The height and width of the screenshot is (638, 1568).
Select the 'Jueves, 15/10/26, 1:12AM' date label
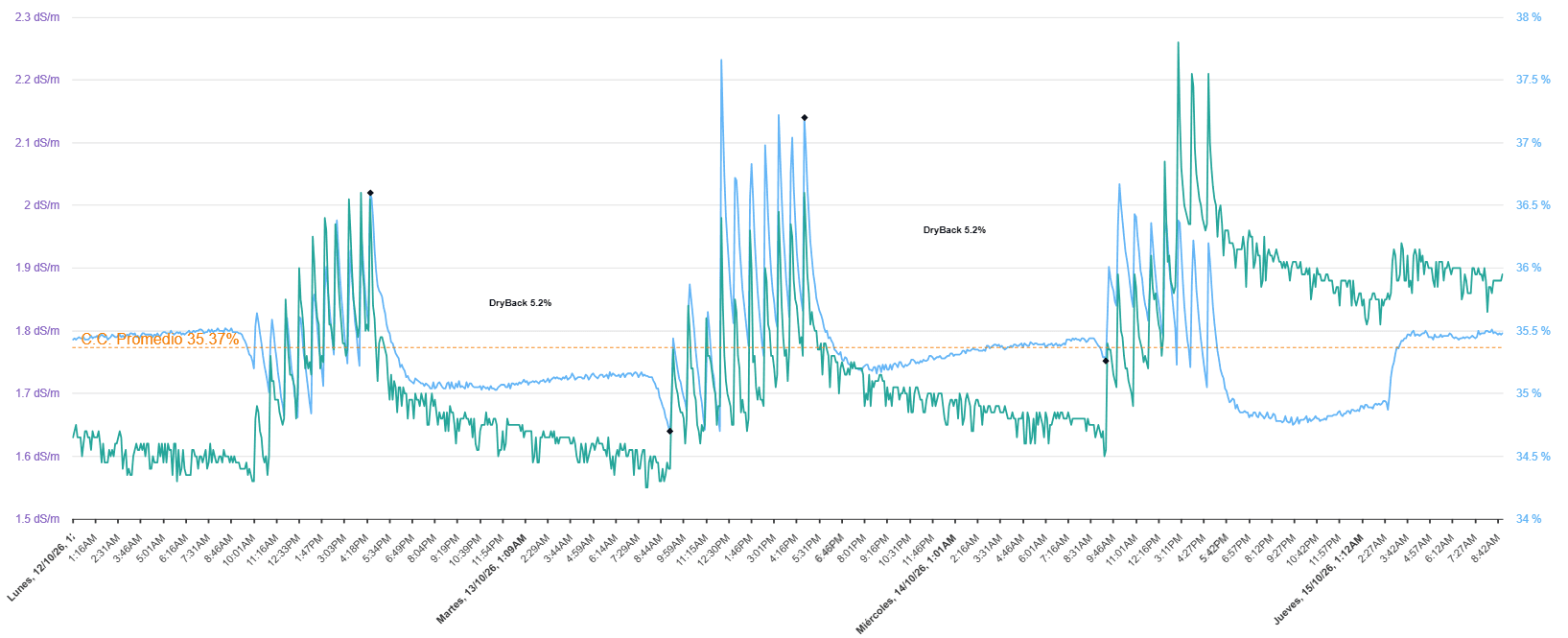[1319, 579]
